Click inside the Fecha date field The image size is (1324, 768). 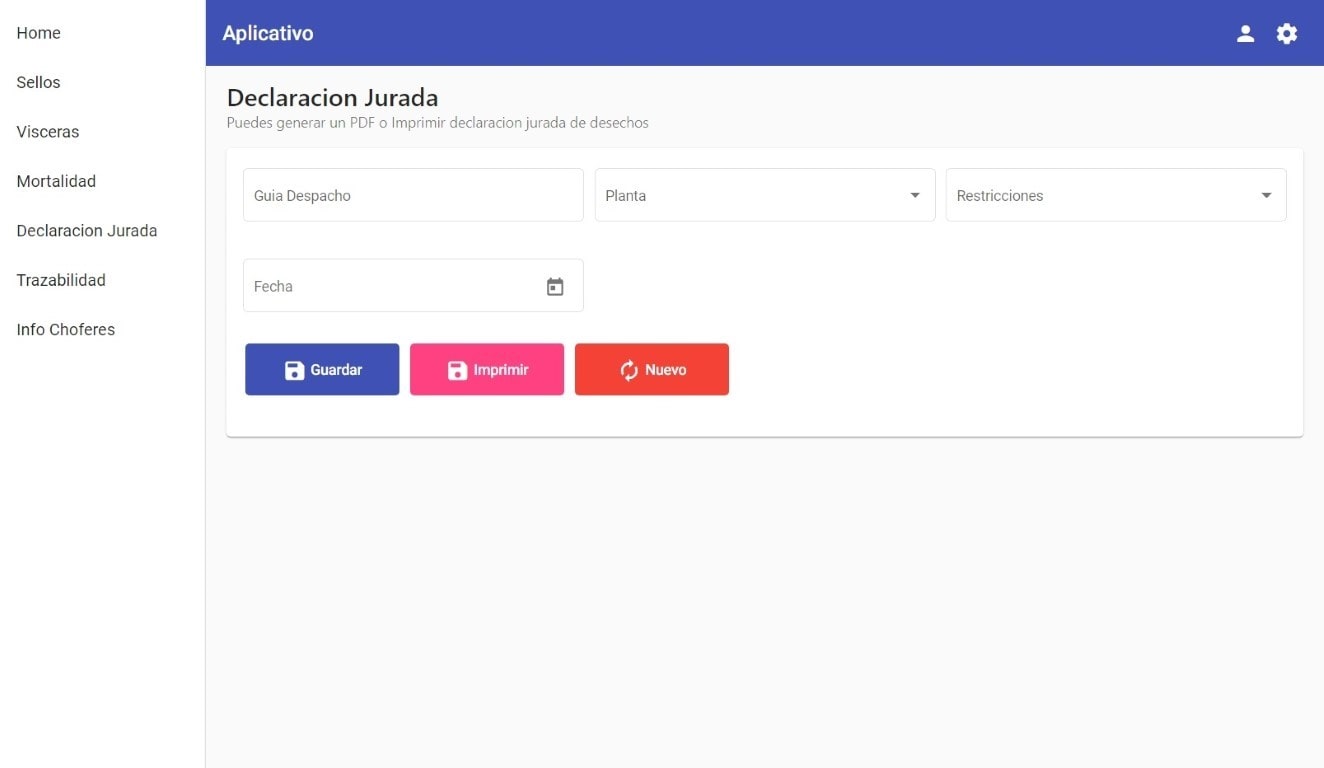tap(390, 286)
